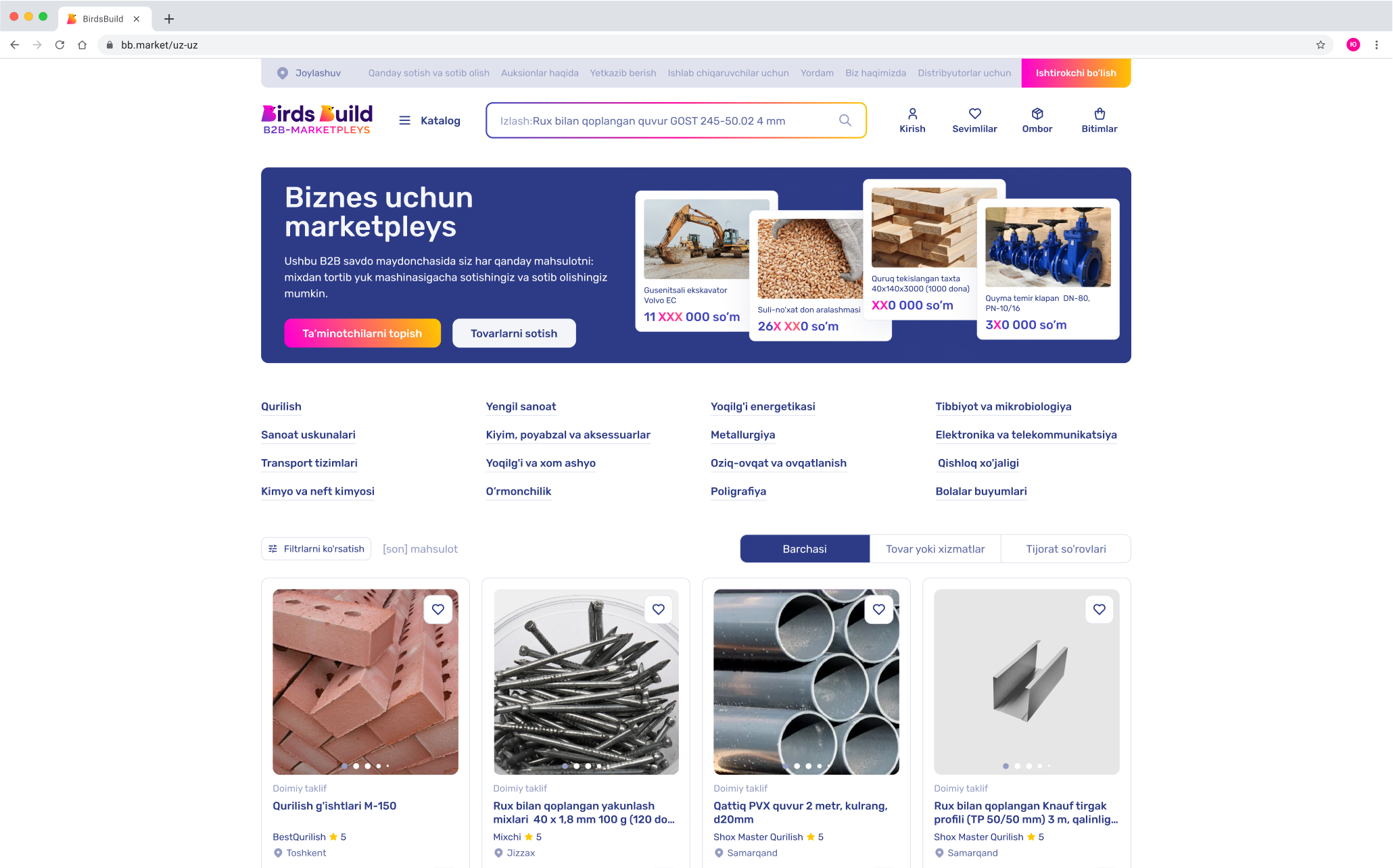Click Filtrlarni ko'rsatish button

(316, 549)
